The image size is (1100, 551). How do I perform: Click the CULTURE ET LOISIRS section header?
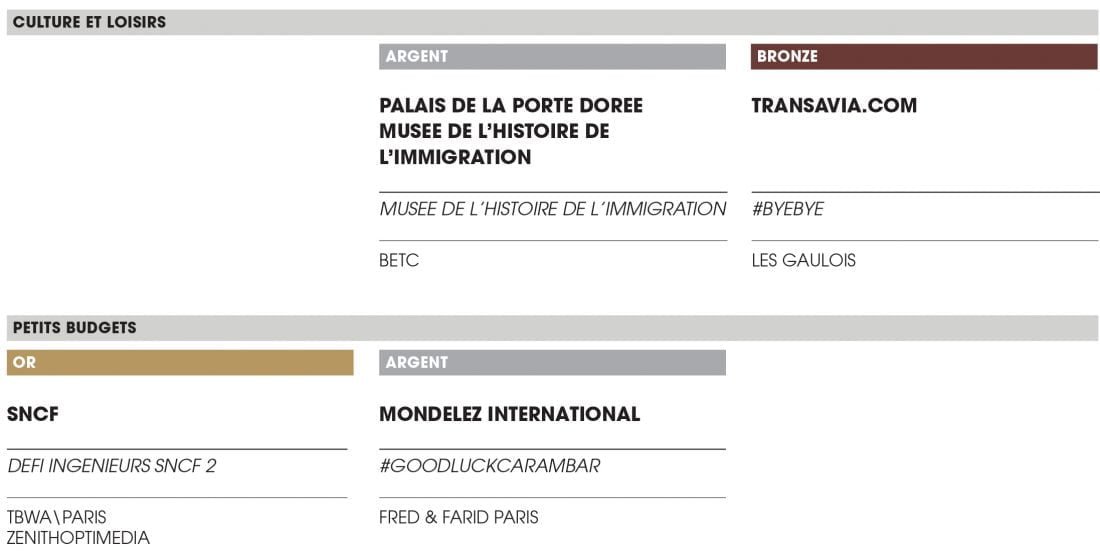point(89,22)
